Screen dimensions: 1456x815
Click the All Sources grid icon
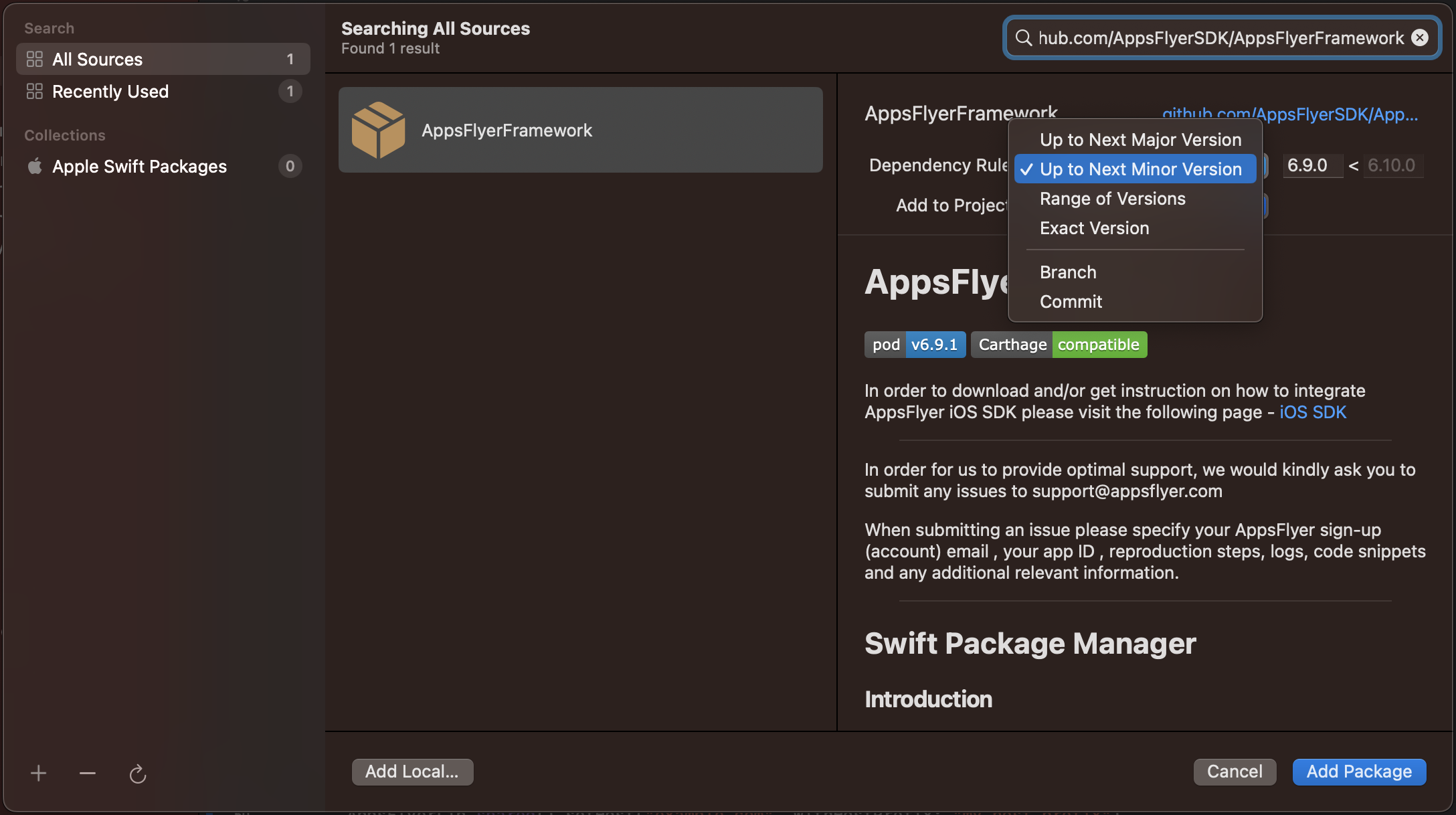[x=35, y=60]
